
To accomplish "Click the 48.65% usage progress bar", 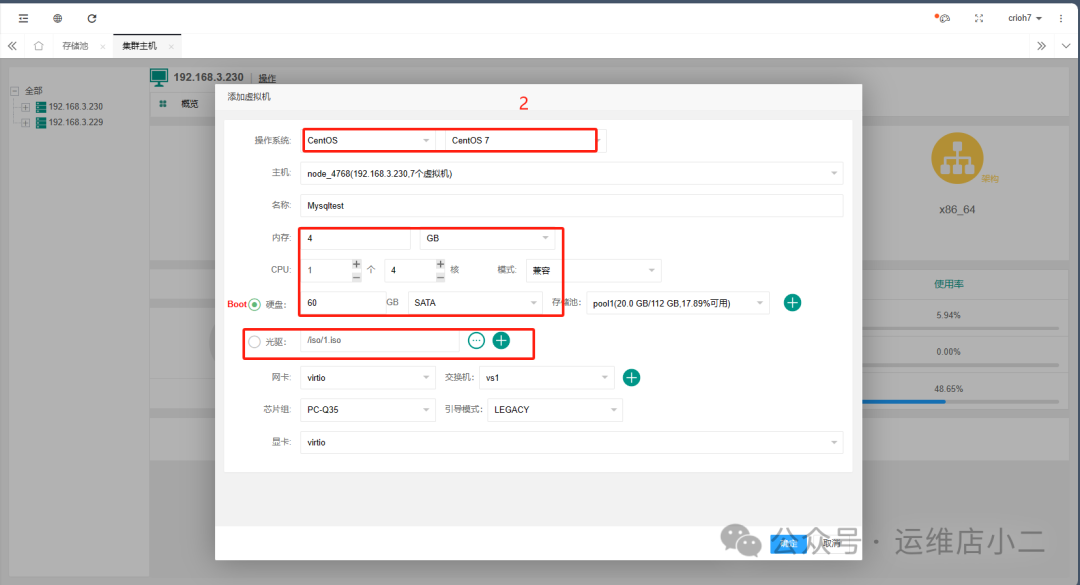I will pos(960,402).
